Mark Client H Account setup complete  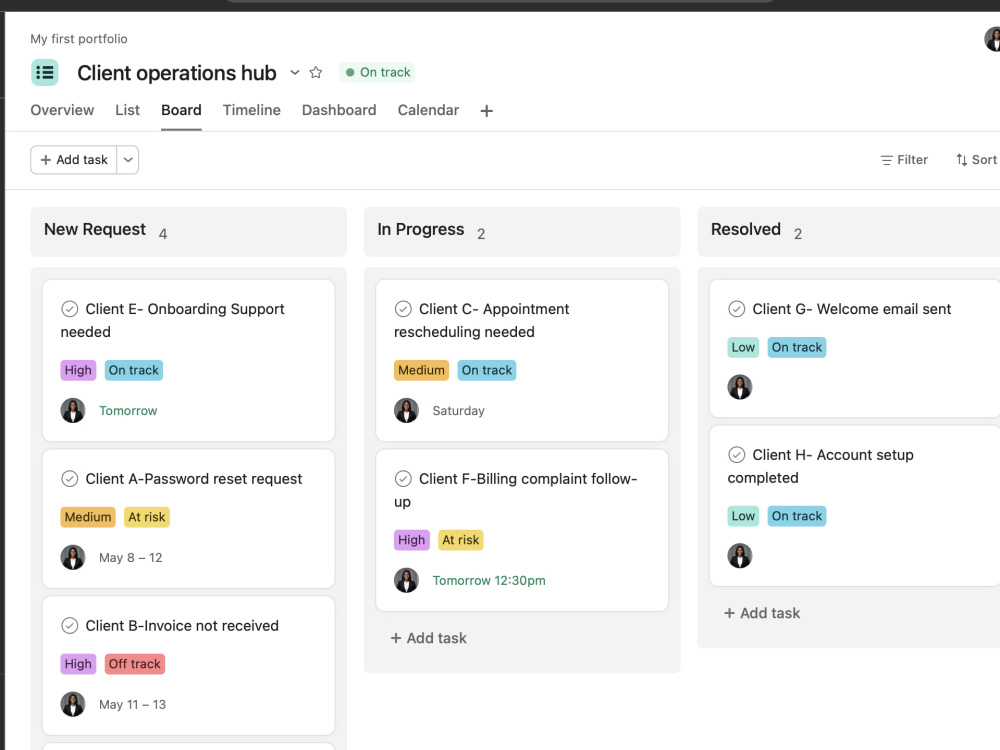(737, 455)
